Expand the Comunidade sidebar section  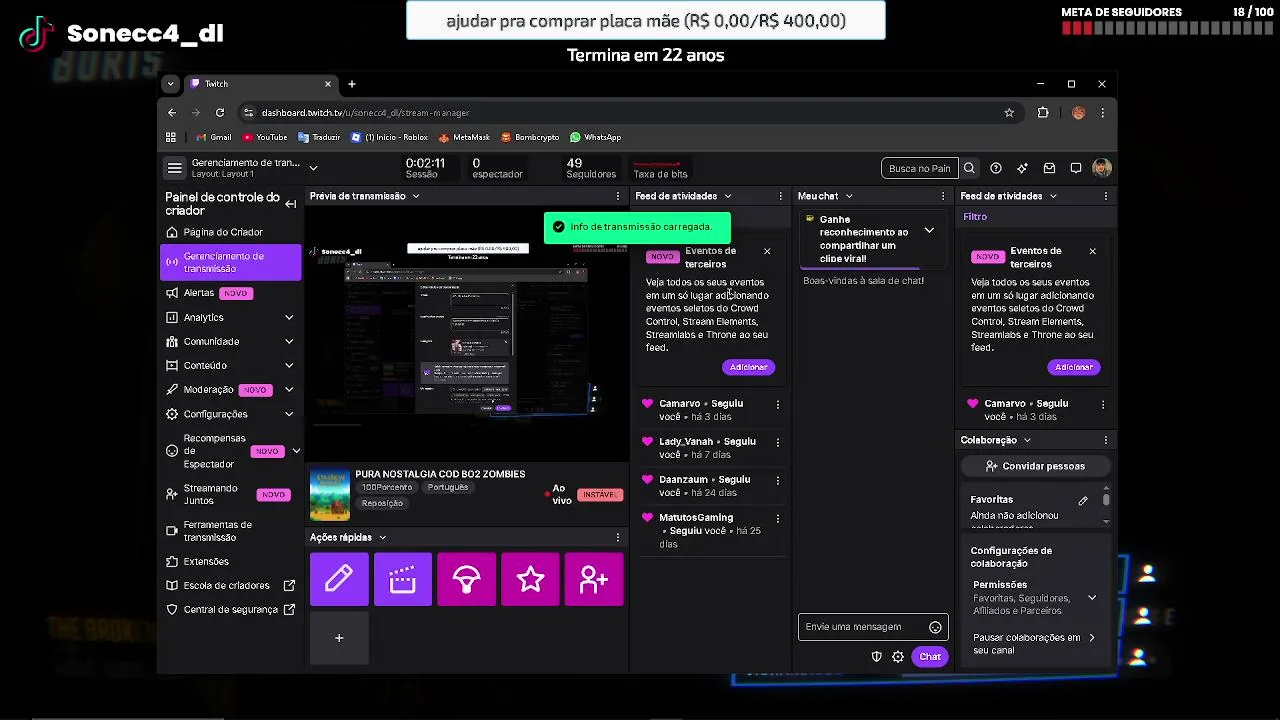click(x=289, y=341)
